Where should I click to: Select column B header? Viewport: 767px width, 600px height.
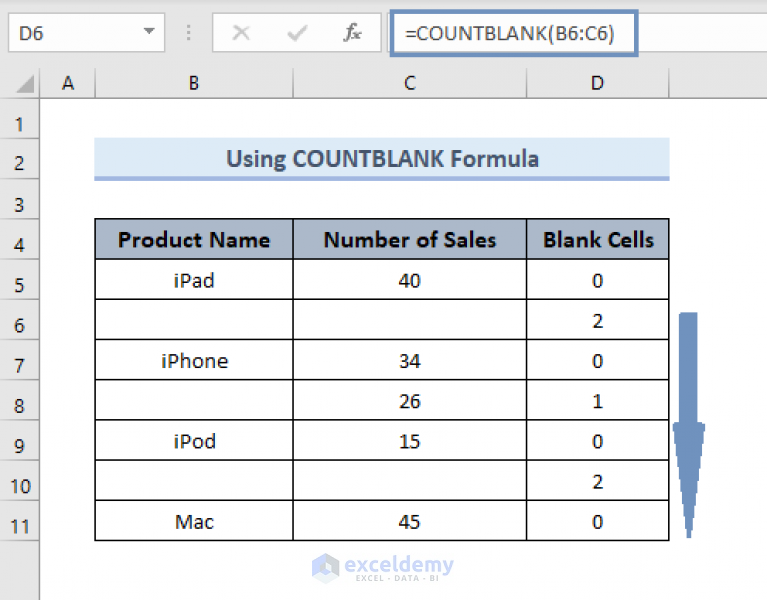194,83
